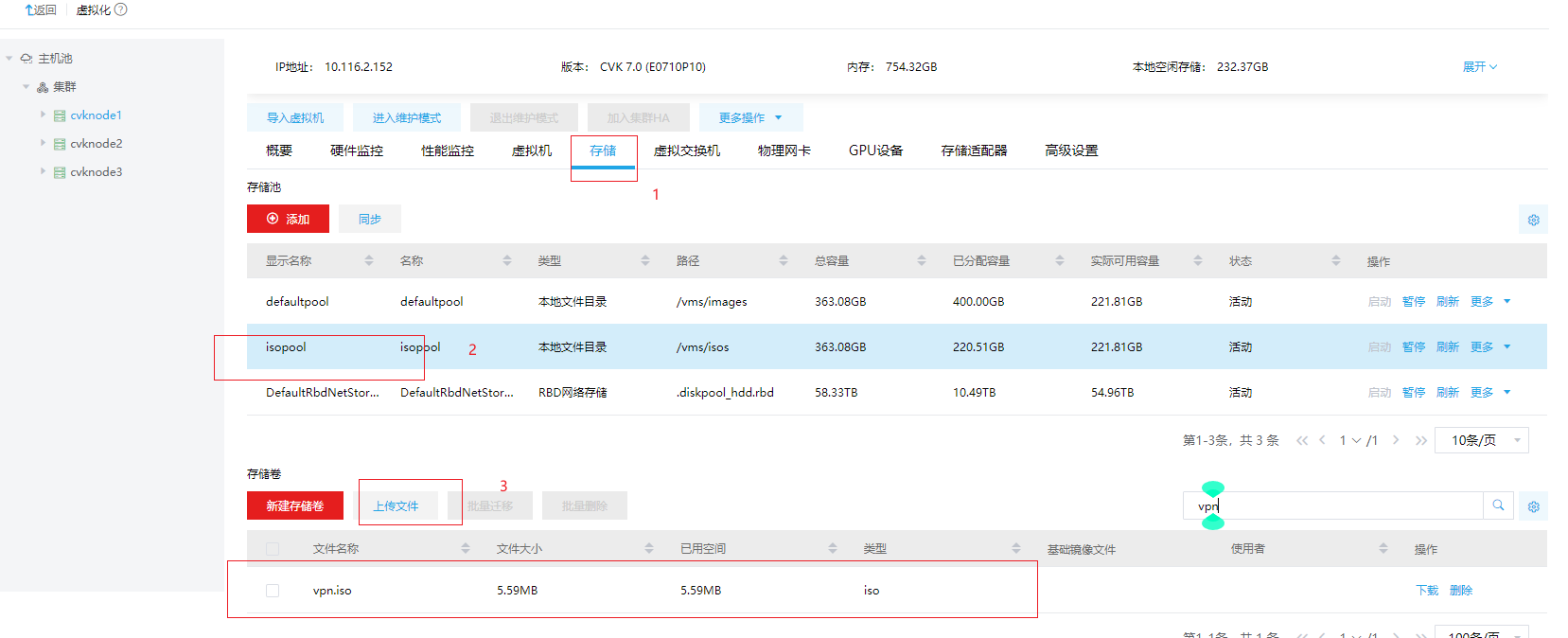The width and height of the screenshot is (1568, 638).
Task: Click the host pool cloud icon
Action: tap(26, 59)
